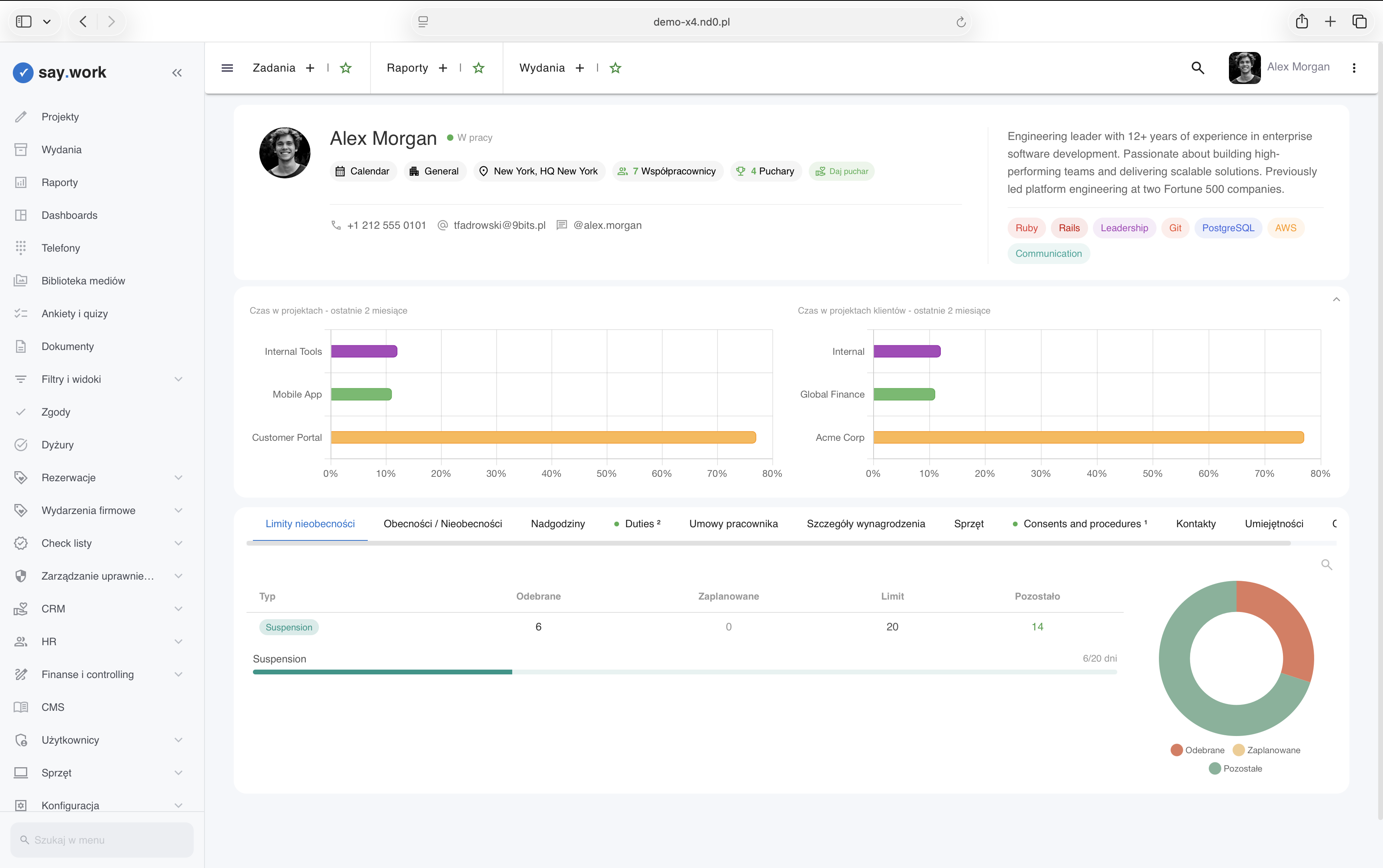The width and height of the screenshot is (1383, 868).
Task: Click the search magnifier in top bar
Action: pos(1197,68)
